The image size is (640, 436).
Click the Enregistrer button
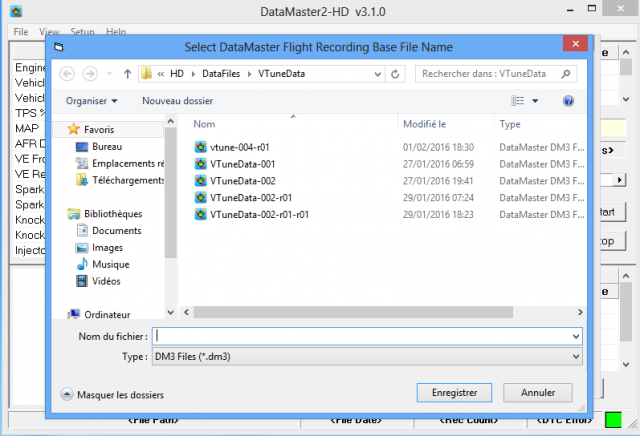tap(454, 393)
